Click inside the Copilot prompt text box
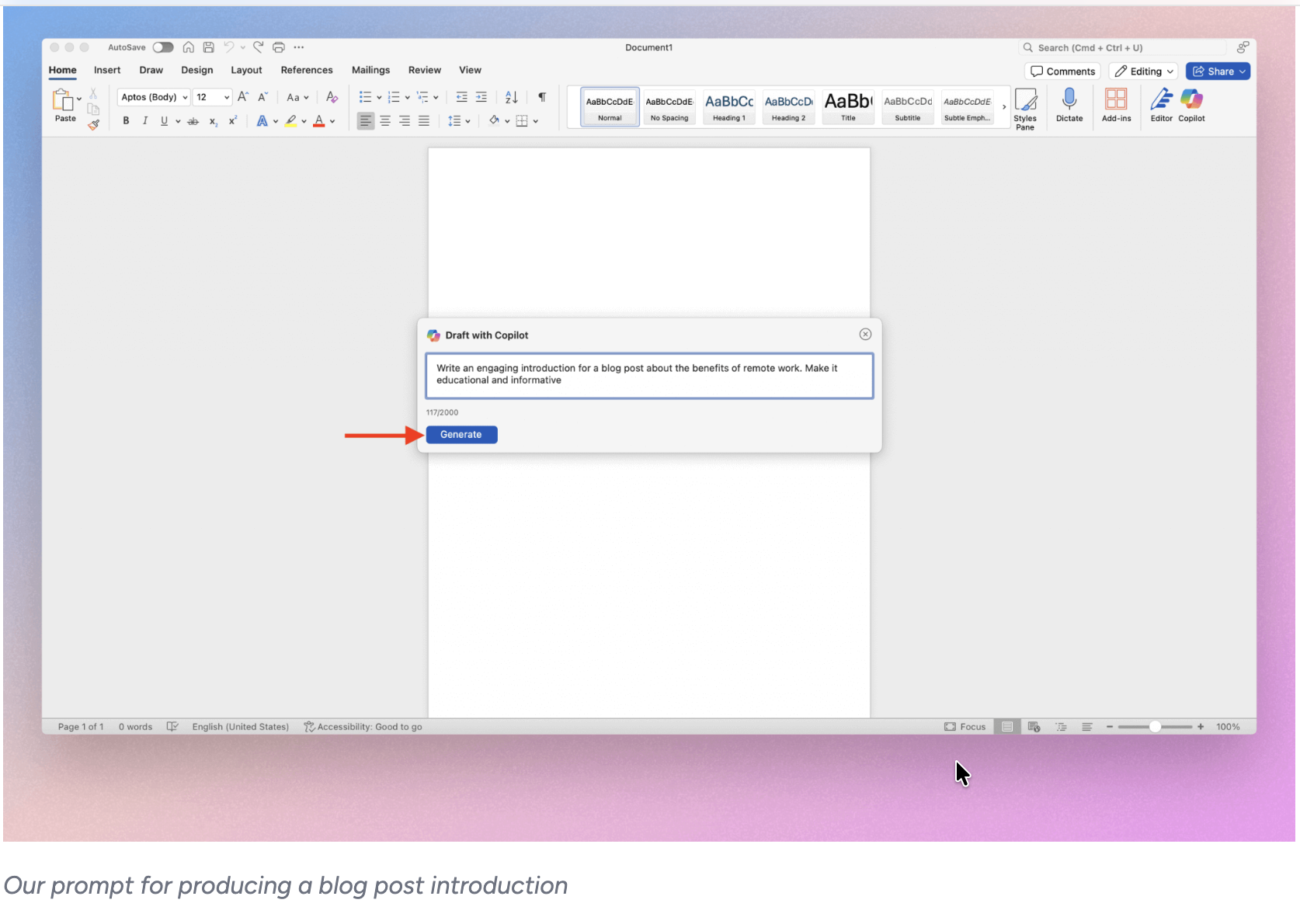 648,376
